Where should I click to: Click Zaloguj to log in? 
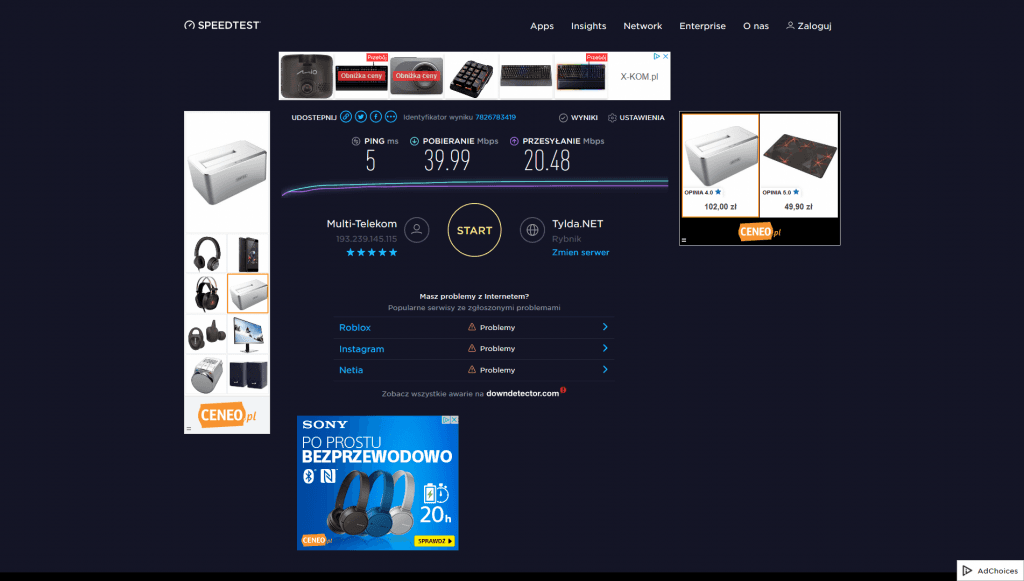pyautogui.click(x=808, y=26)
